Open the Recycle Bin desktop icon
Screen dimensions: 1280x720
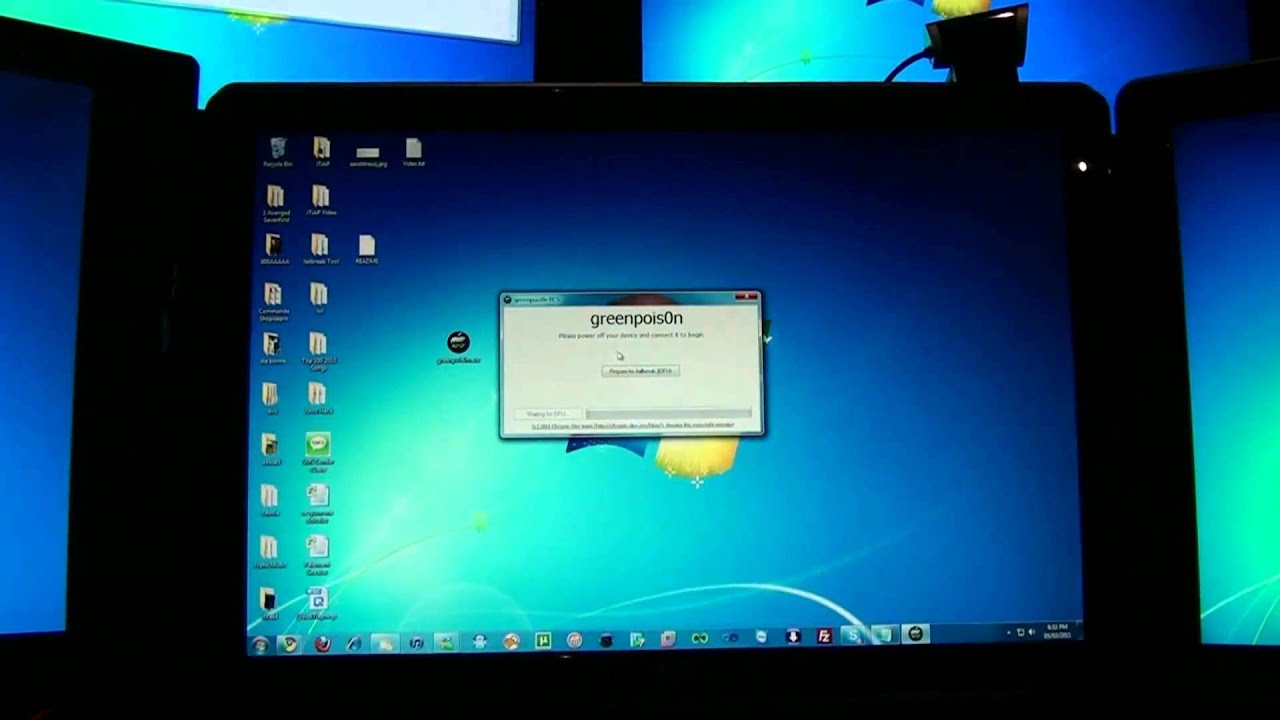coord(278,153)
